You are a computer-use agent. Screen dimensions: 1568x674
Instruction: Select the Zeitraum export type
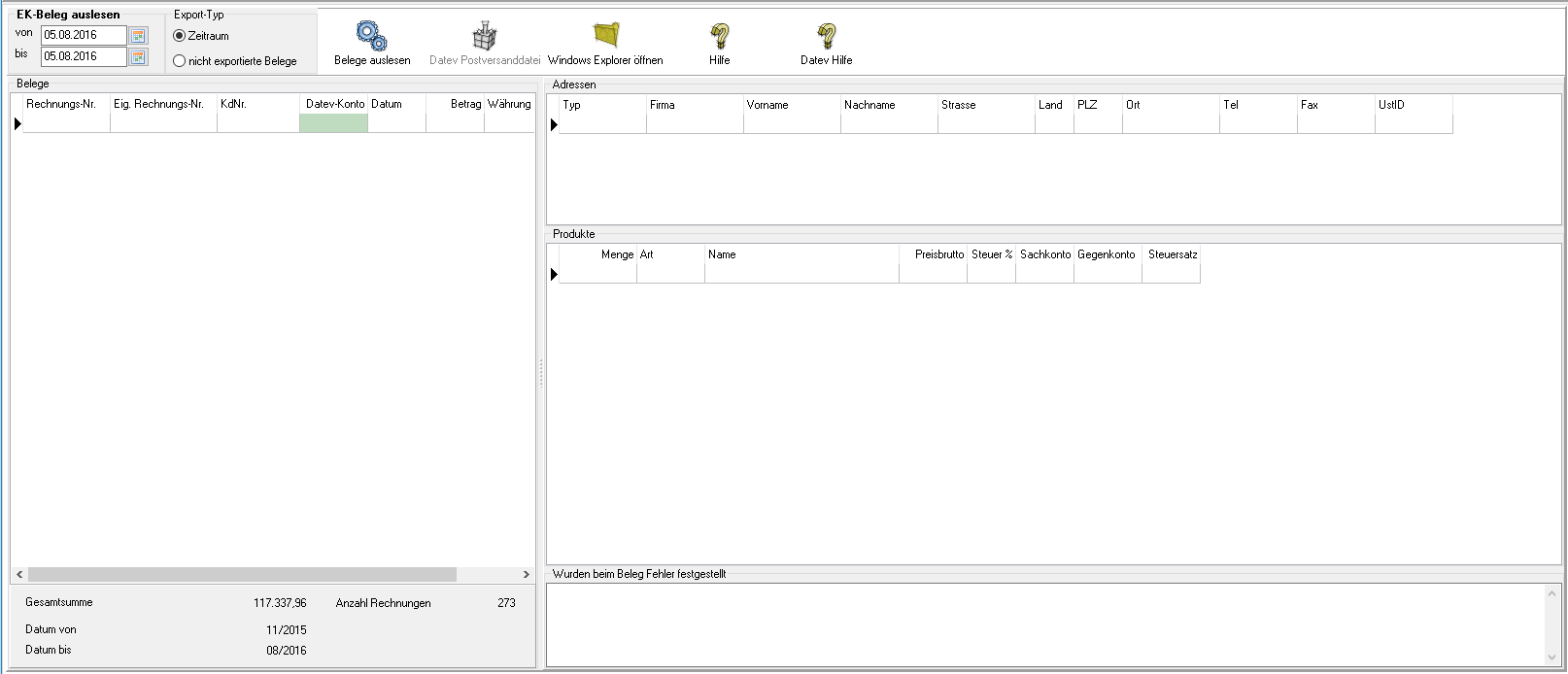pyautogui.click(x=180, y=36)
